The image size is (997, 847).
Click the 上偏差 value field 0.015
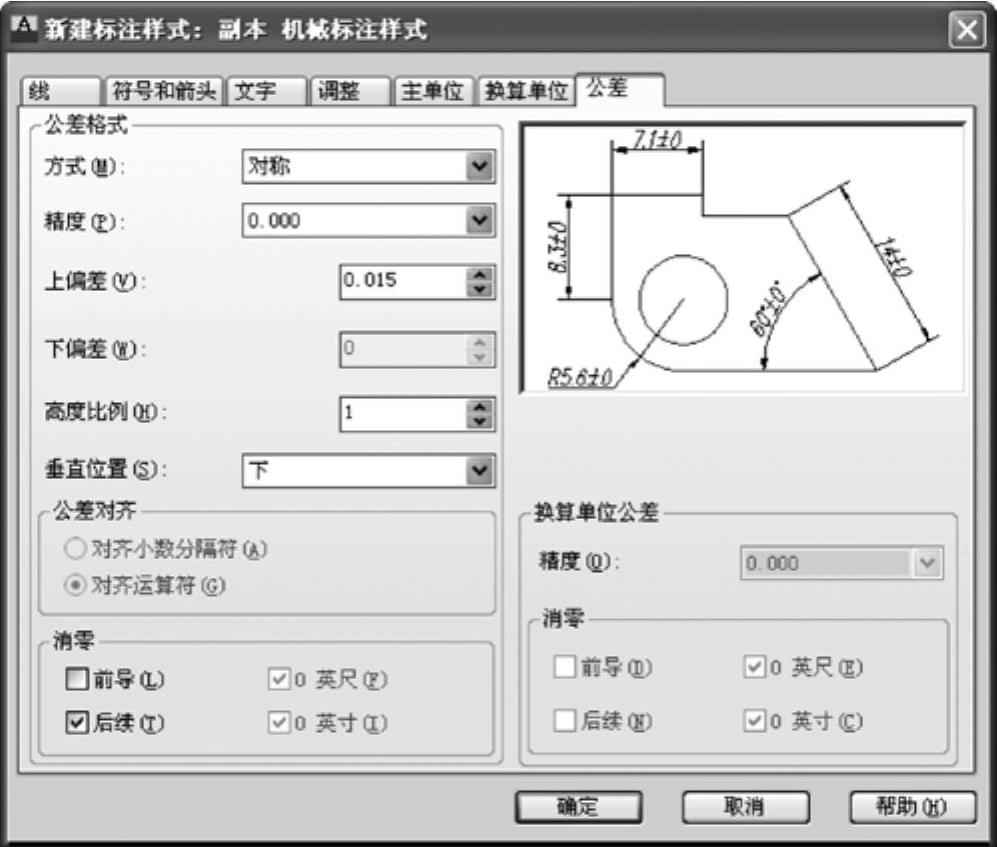(x=404, y=282)
